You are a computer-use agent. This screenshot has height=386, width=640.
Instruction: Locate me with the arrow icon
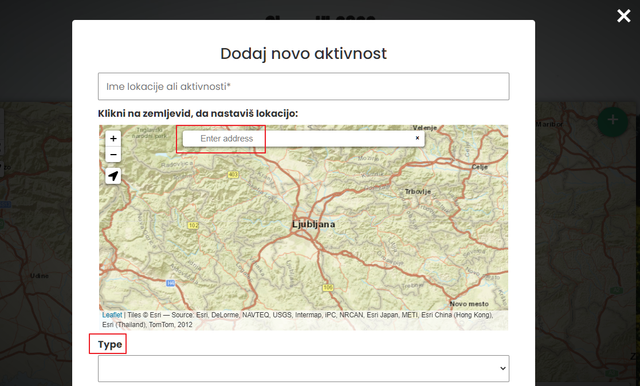[113, 176]
